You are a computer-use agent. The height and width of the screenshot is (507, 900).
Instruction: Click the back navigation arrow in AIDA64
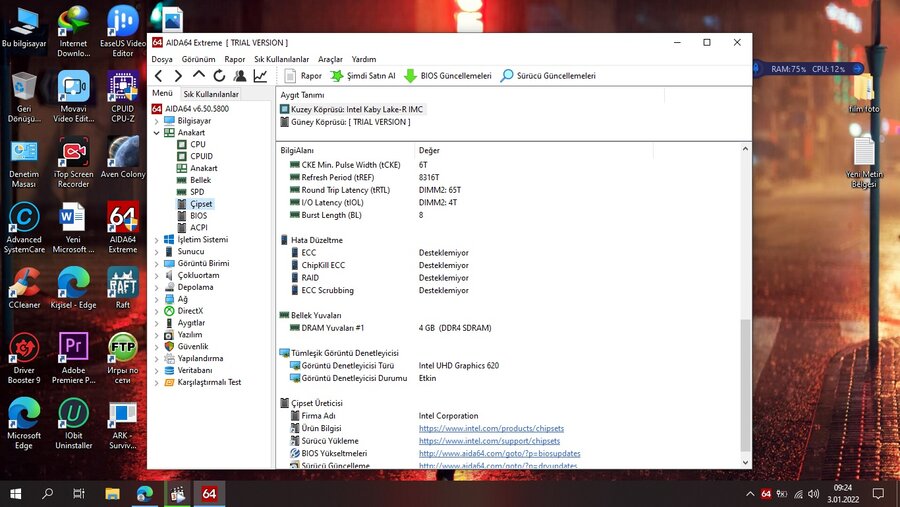(158, 76)
